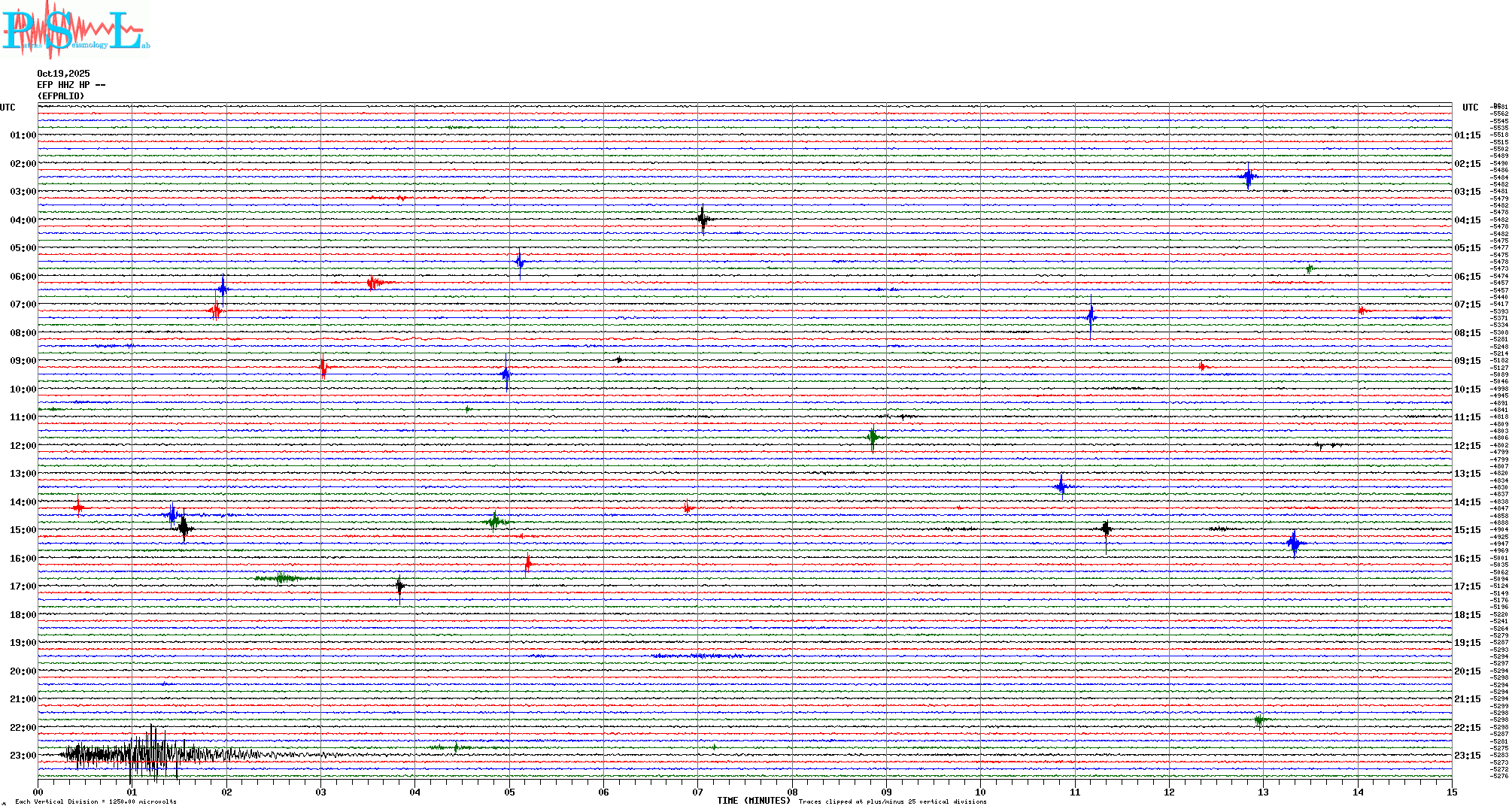Click the UTC label at top right

(x=1470, y=108)
